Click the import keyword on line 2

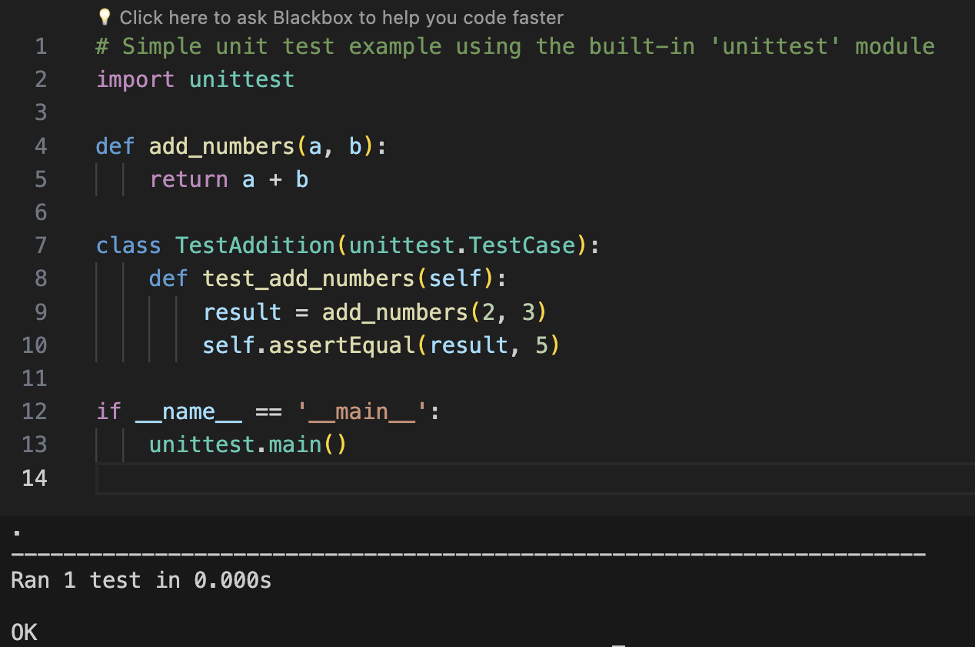[136, 80]
